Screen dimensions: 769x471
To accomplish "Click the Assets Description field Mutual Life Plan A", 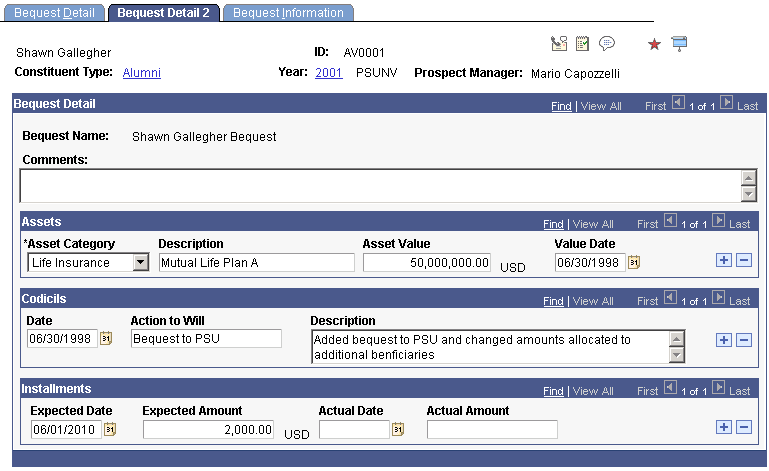I will pyautogui.click(x=256, y=262).
